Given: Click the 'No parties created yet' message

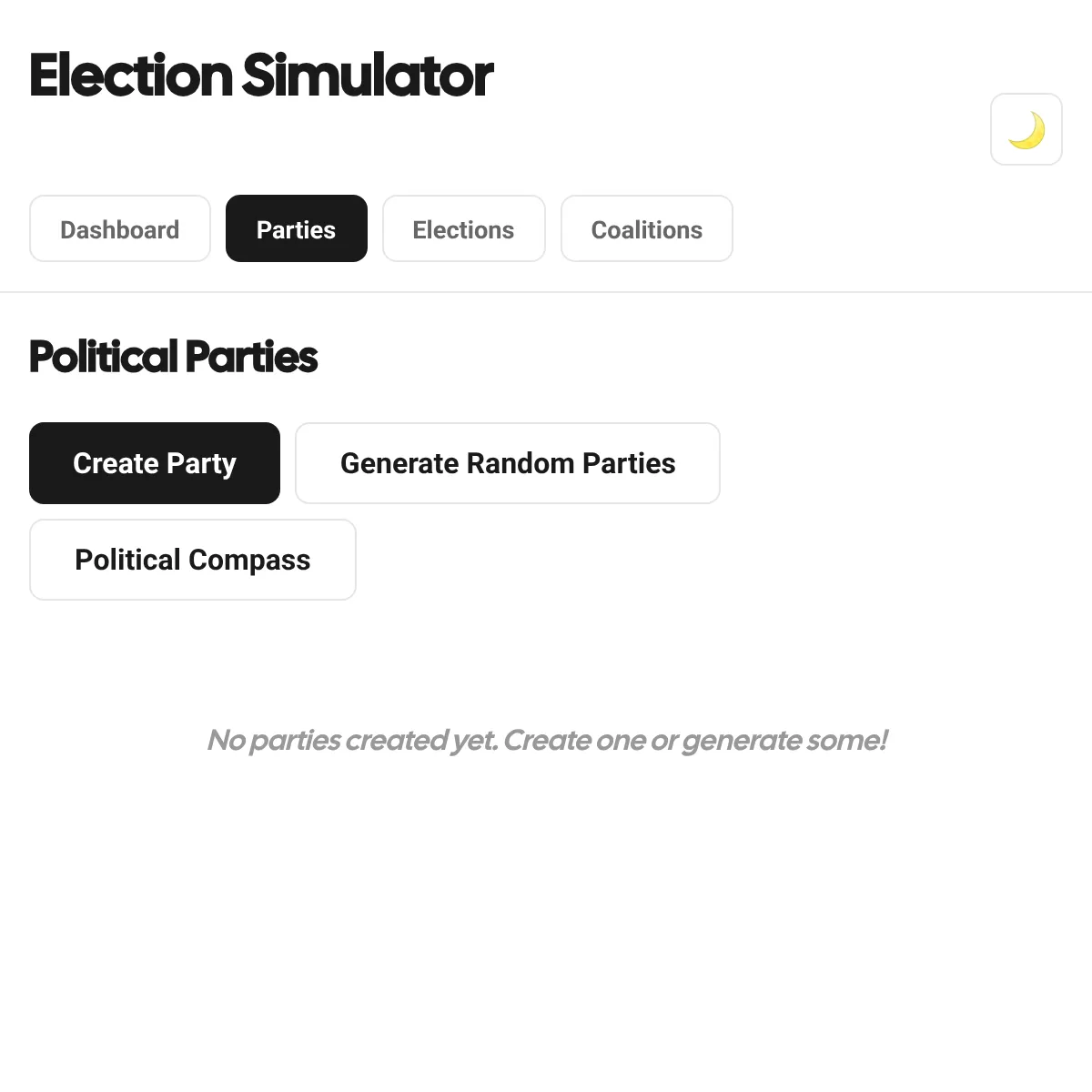Looking at the screenshot, I should click(x=546, y=740).
